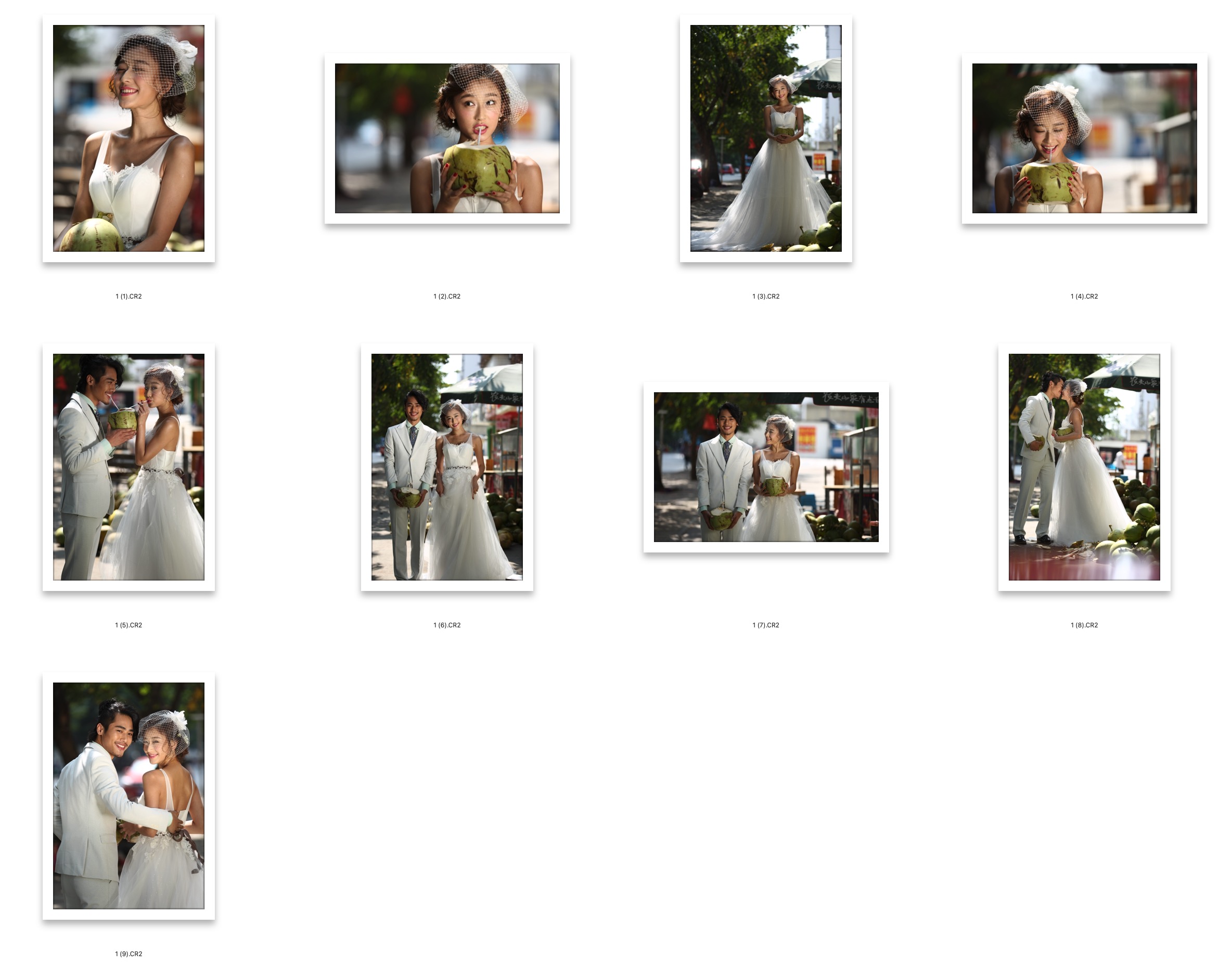This screenshot has width=1232, height=965.
Task: Choose the standing couple photo 1 (6).CR2
Action: (x=446, y=467)
